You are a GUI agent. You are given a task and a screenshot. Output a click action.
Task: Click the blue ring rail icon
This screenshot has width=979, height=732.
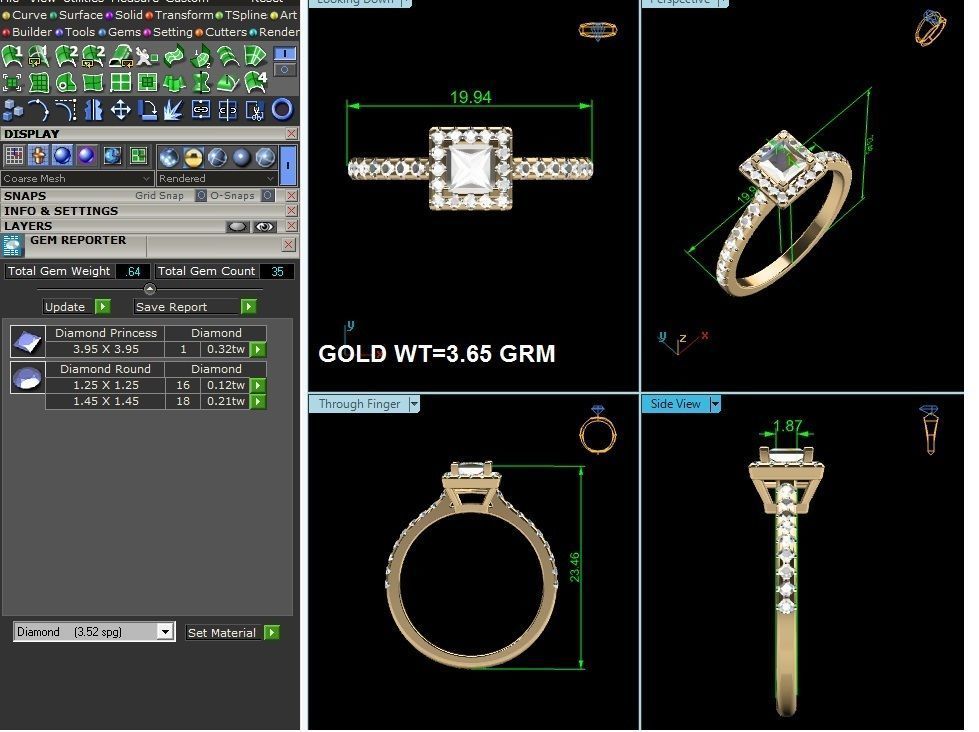[282, 109]
